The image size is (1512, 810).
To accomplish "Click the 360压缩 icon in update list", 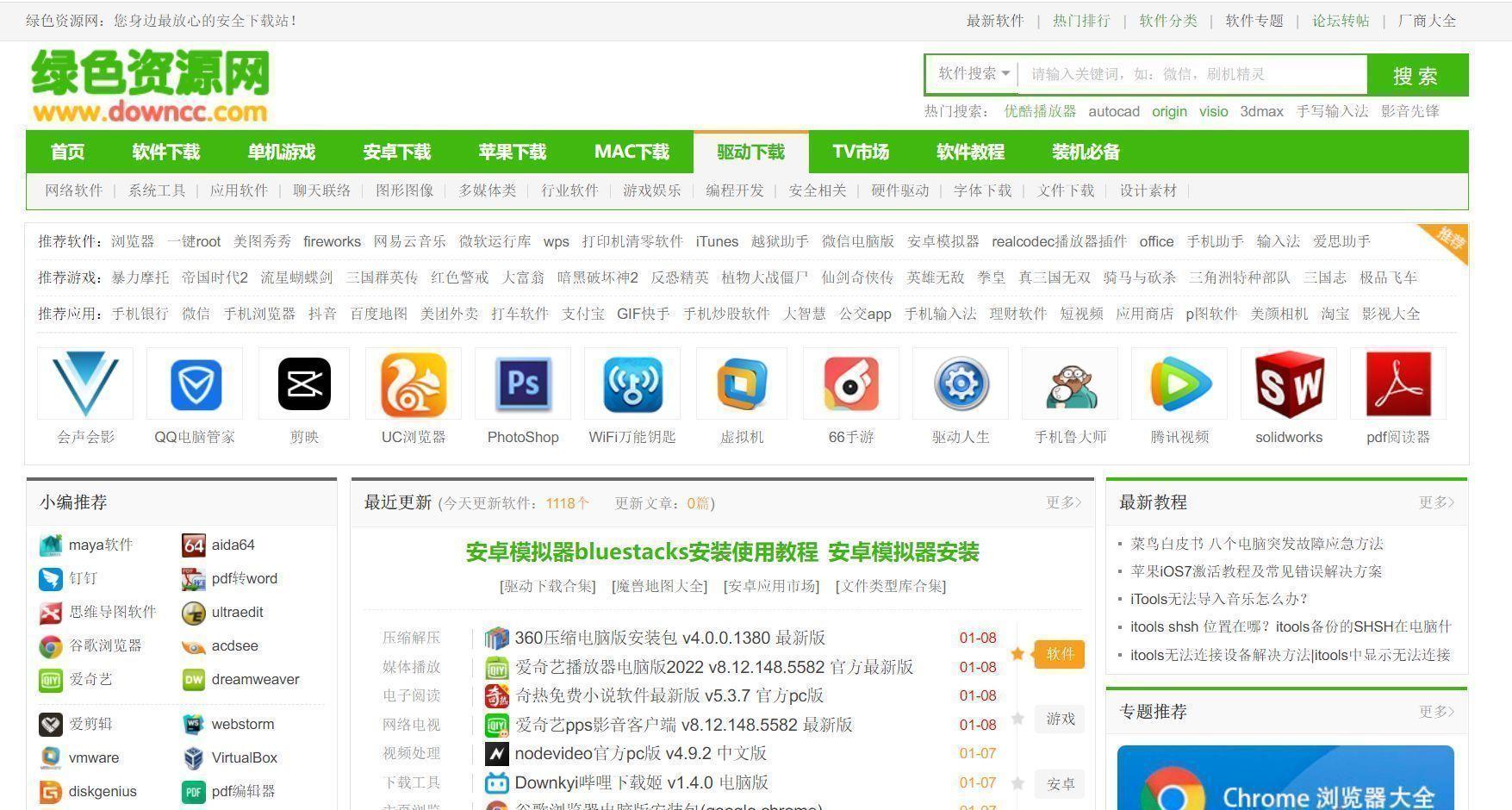I will click(x=496, y=639).
